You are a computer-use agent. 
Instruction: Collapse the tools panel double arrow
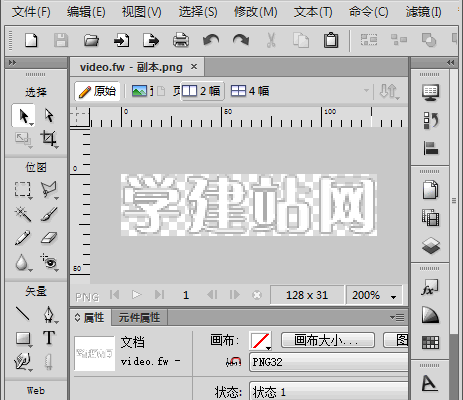pyautogui.click(x=12, y=62)
